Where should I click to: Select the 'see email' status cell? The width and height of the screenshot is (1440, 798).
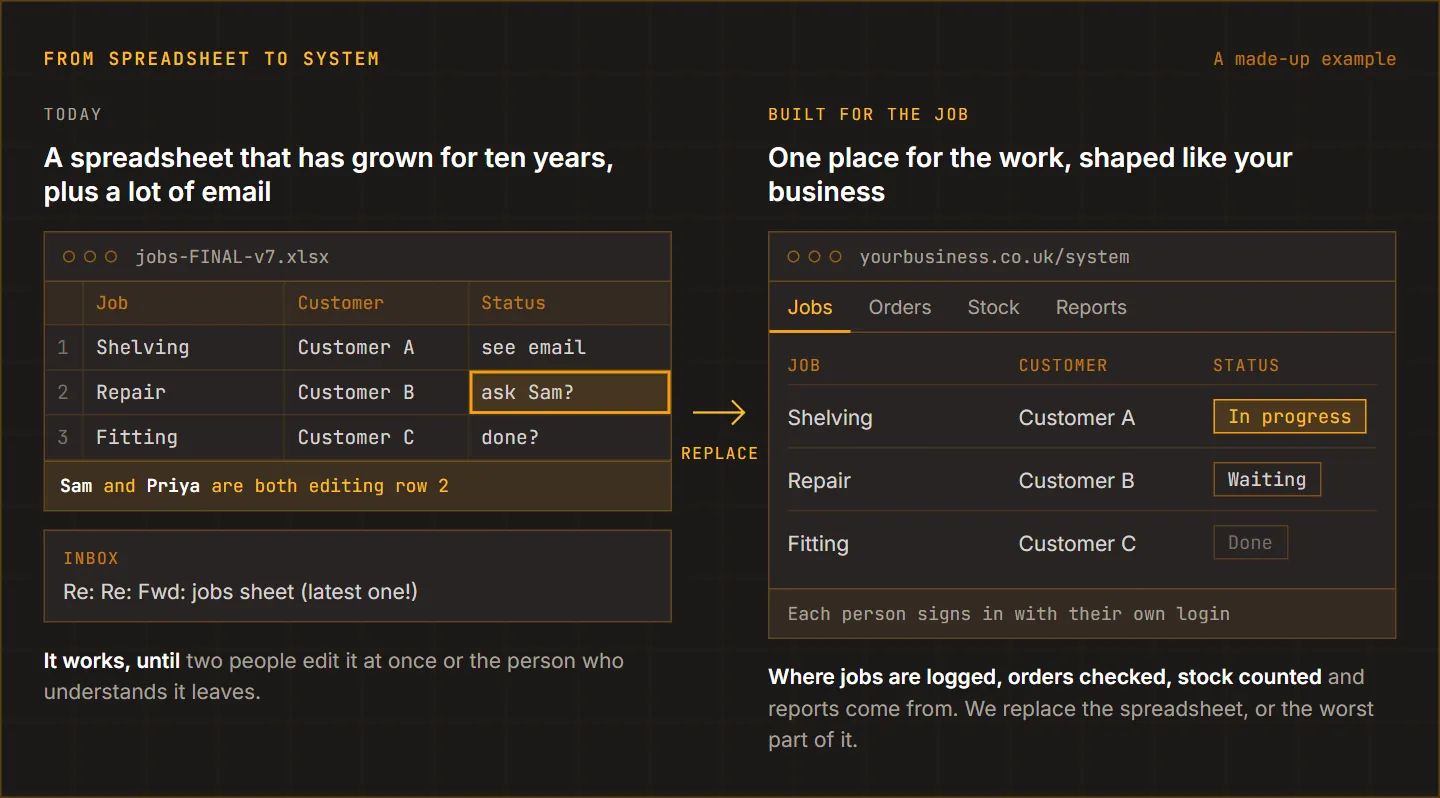570,347
